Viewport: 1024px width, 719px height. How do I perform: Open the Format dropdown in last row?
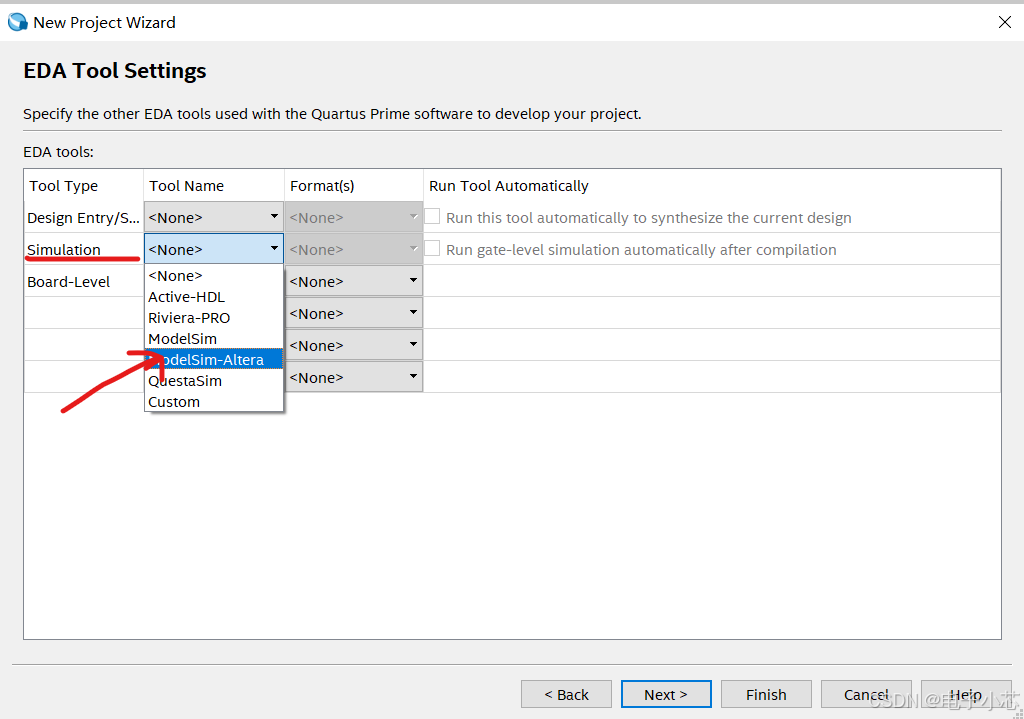coord(353,377)
